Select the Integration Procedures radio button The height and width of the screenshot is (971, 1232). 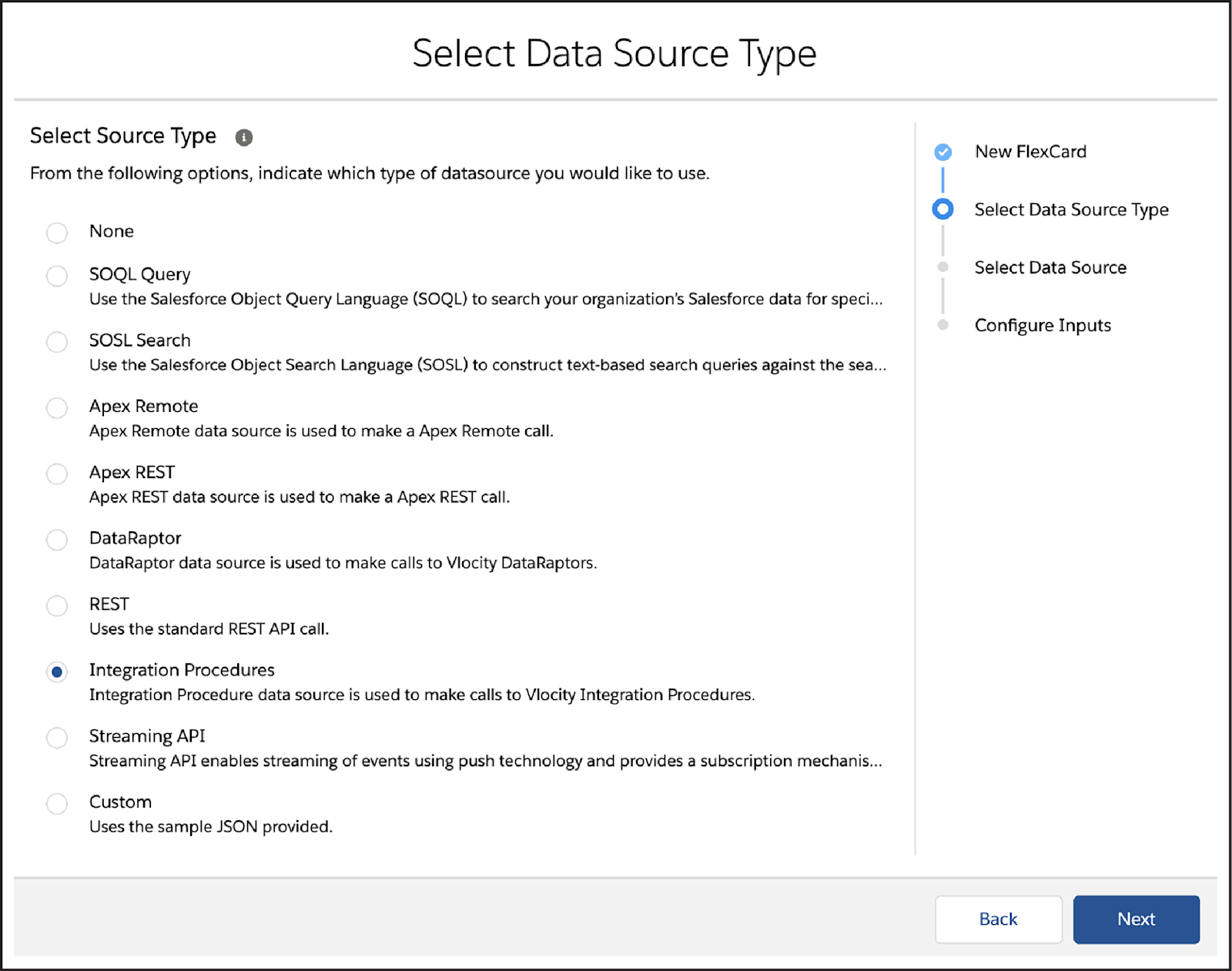[56, 671]
